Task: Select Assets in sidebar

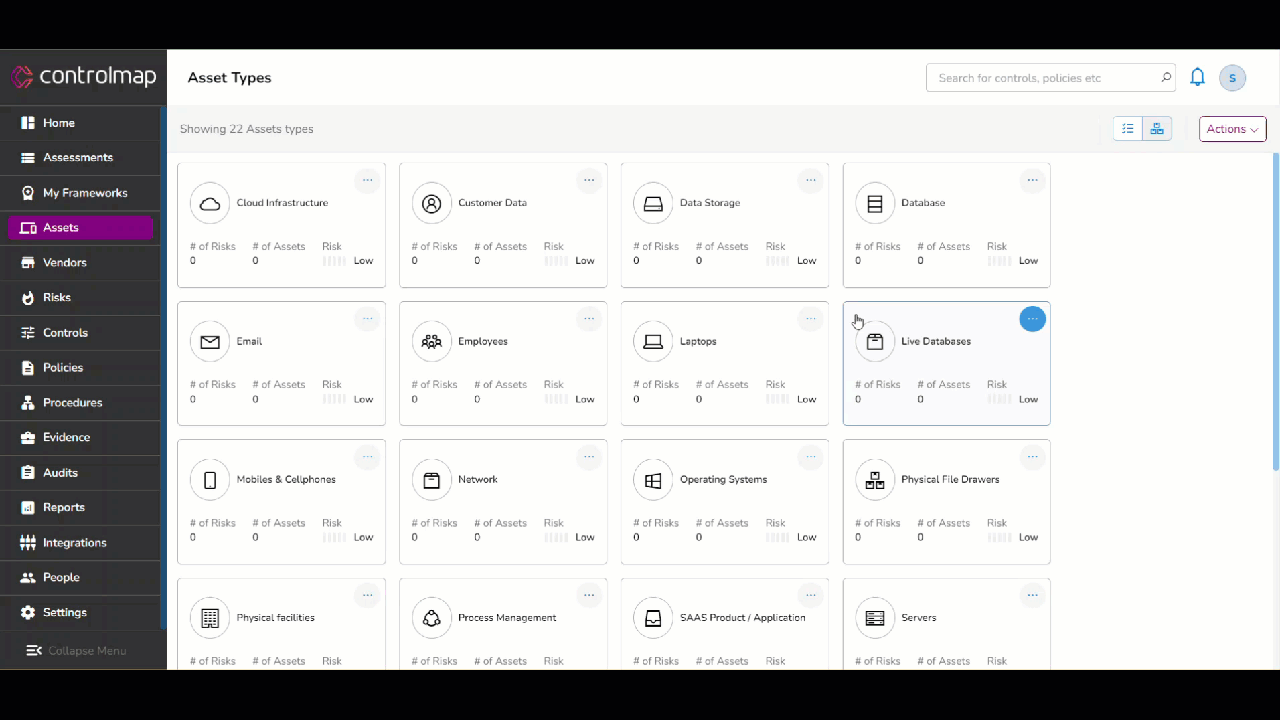Action: pyautogui.click(x=80, y=228)
